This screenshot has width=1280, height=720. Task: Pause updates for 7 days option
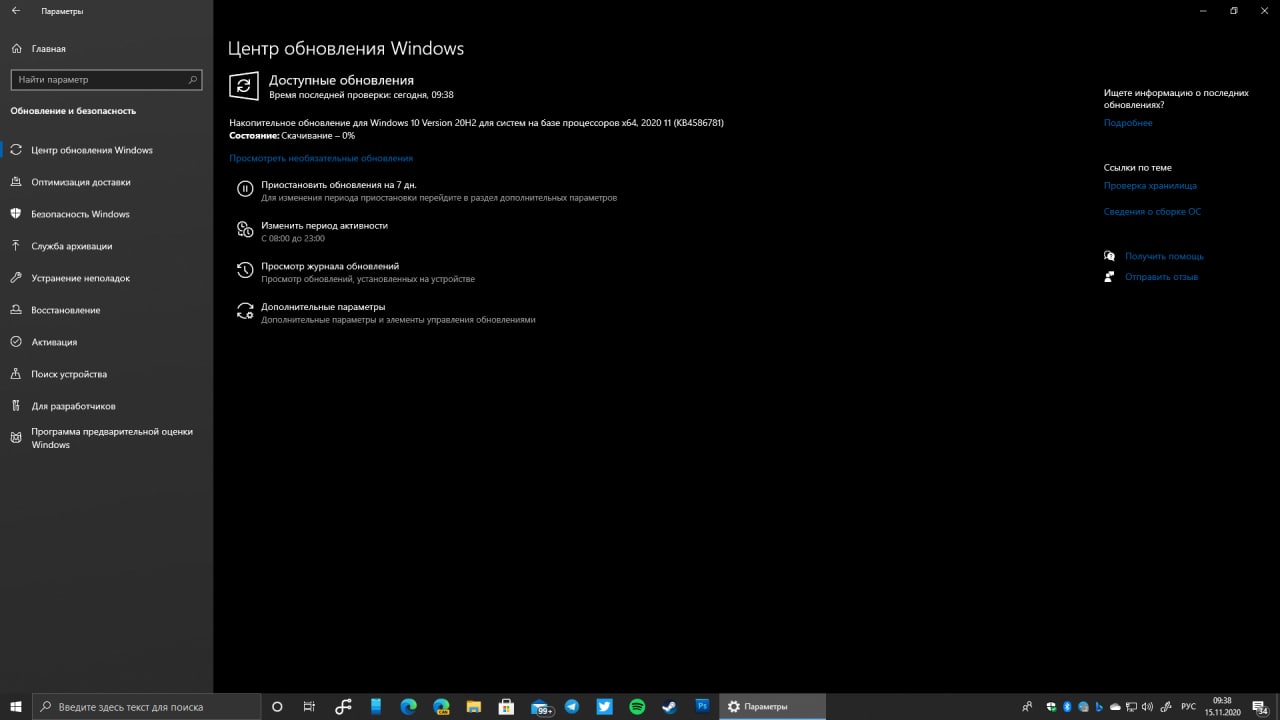pos(425,191)
